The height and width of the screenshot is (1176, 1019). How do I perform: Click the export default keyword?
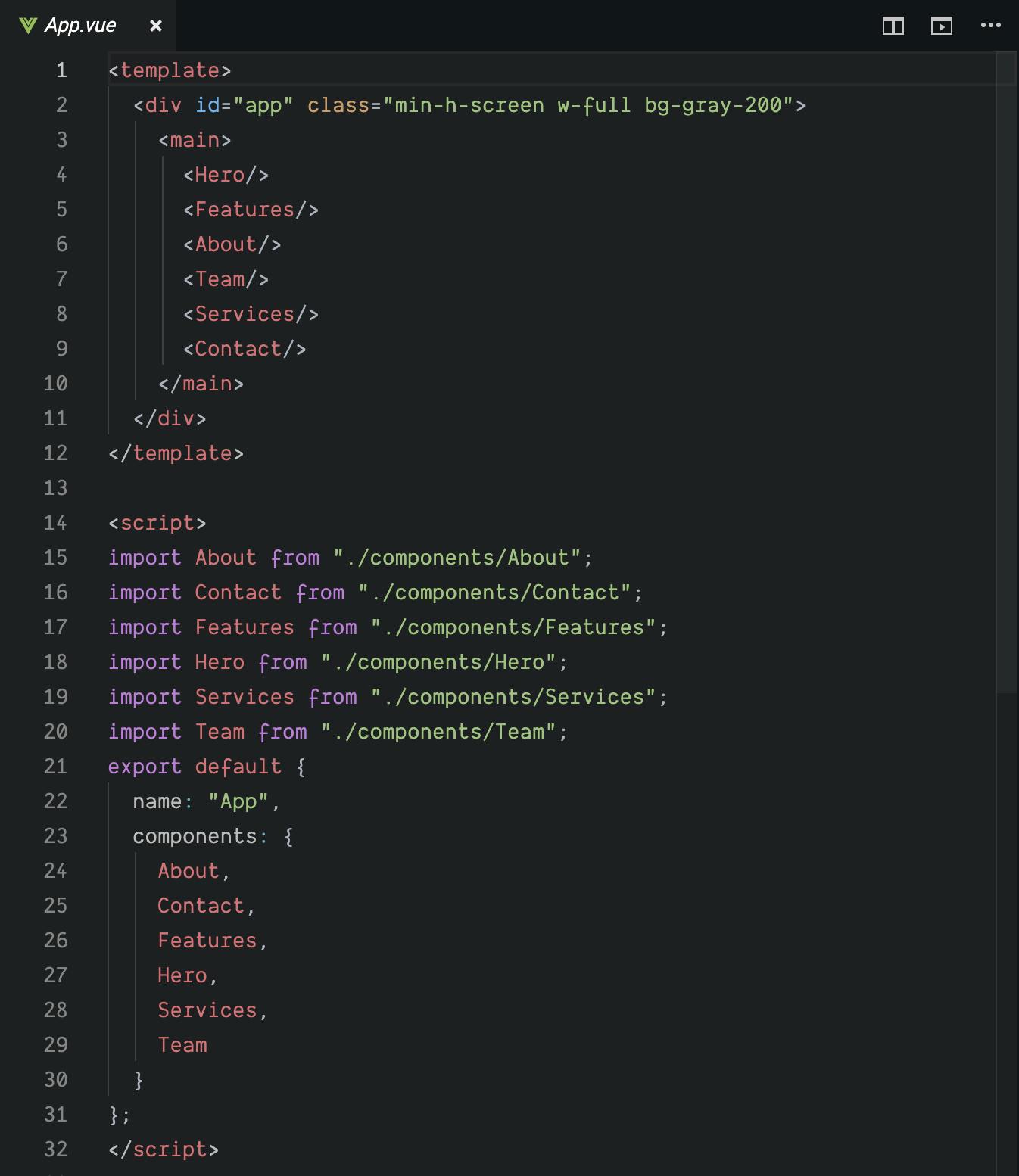(x=194, y=767)
